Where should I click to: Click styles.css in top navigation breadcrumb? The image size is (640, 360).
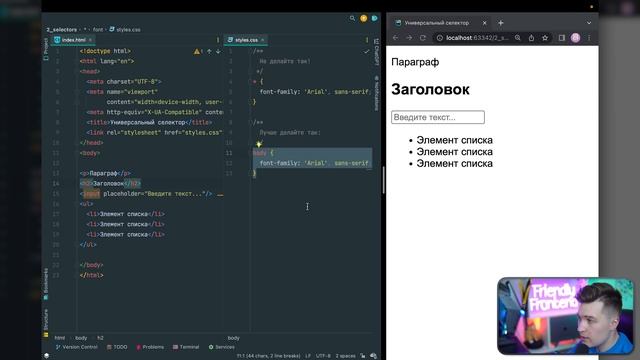click(x=125, y=30)
